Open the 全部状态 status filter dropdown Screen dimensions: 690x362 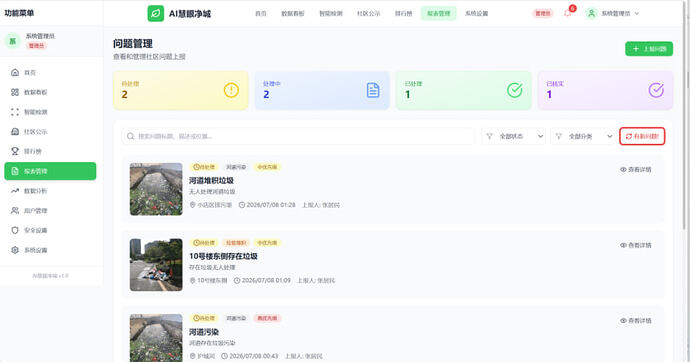514,136
